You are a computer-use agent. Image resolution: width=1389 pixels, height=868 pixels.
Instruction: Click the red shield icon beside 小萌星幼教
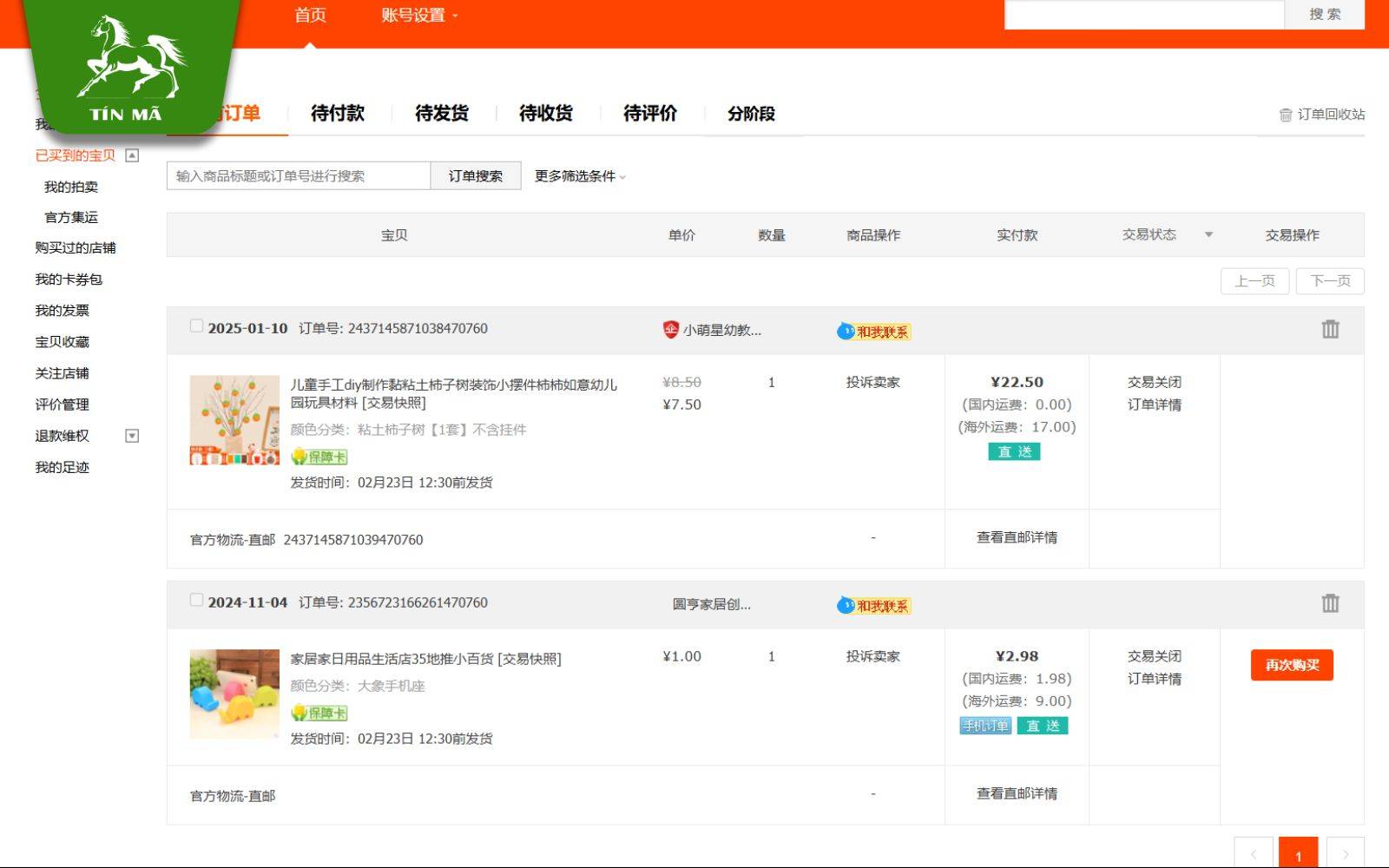[x=670, y=330]
